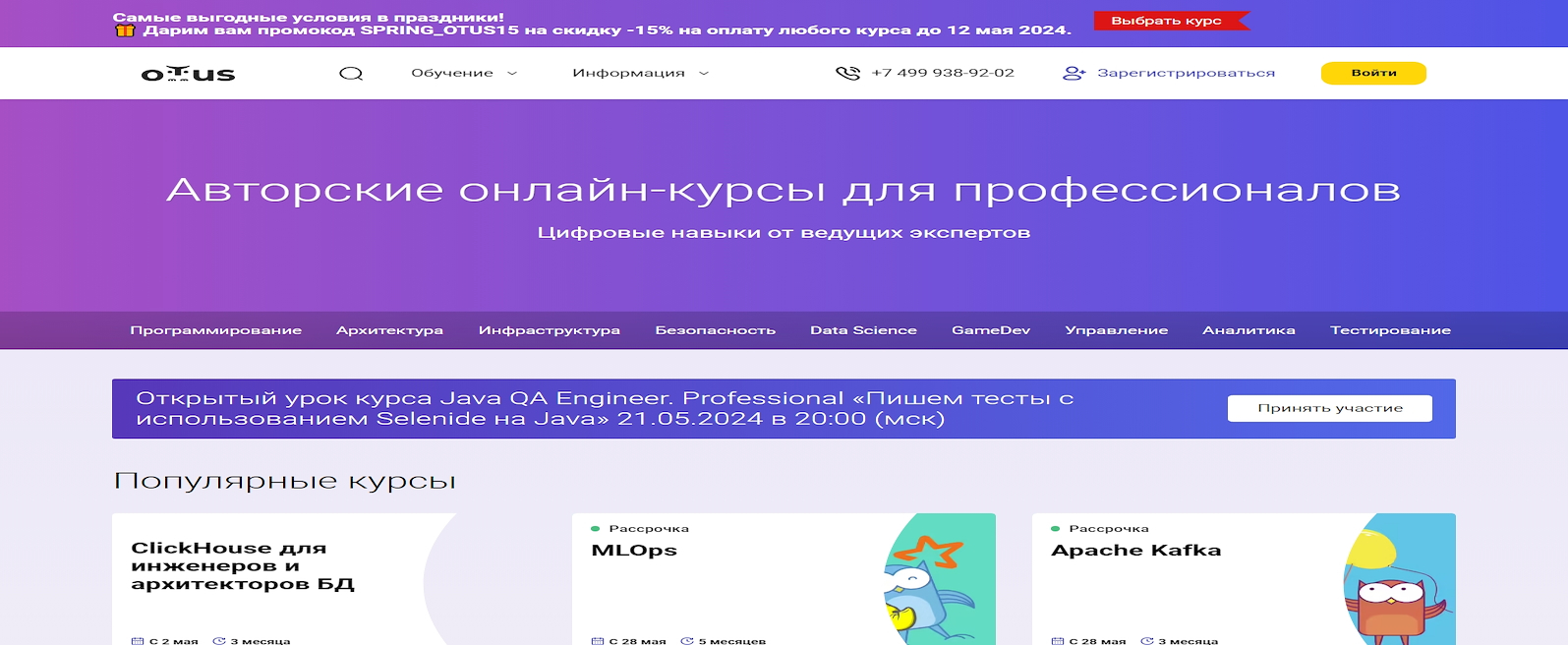Screen dimensions: 1568x645
Task: Open the Управление category
Action: (x=1117, y=330)
